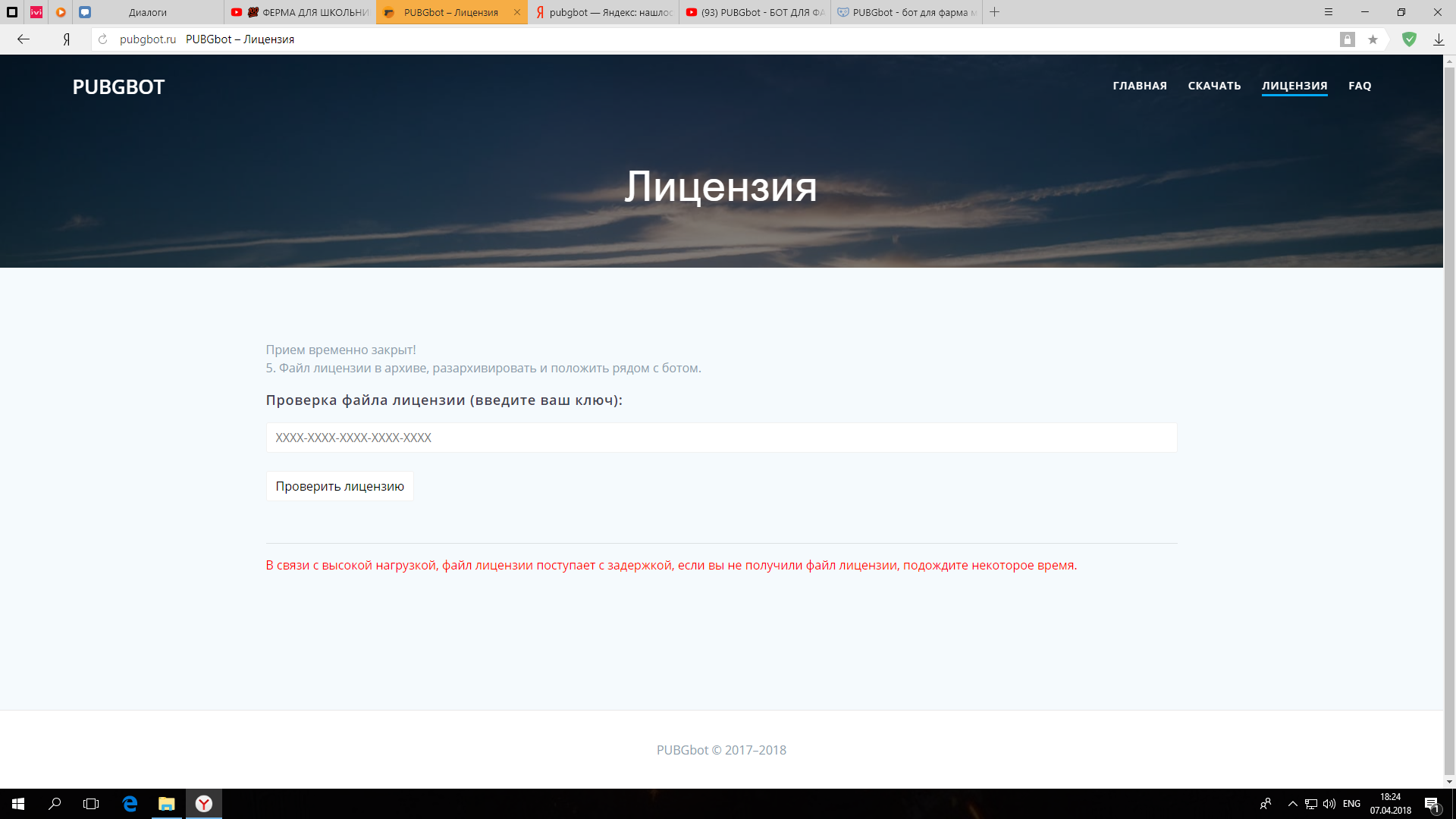Switch the ENG input language
Screen dimensions: 1456x819
(x=1351, y=804)
